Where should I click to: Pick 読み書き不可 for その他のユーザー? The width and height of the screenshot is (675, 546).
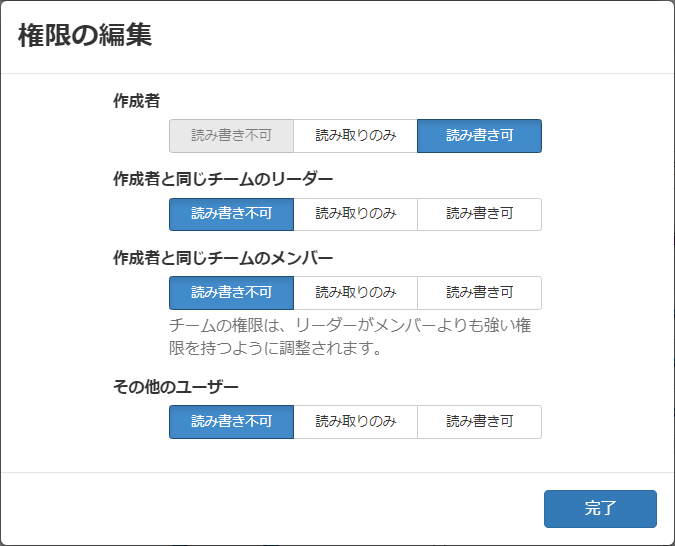coord(231,422)
